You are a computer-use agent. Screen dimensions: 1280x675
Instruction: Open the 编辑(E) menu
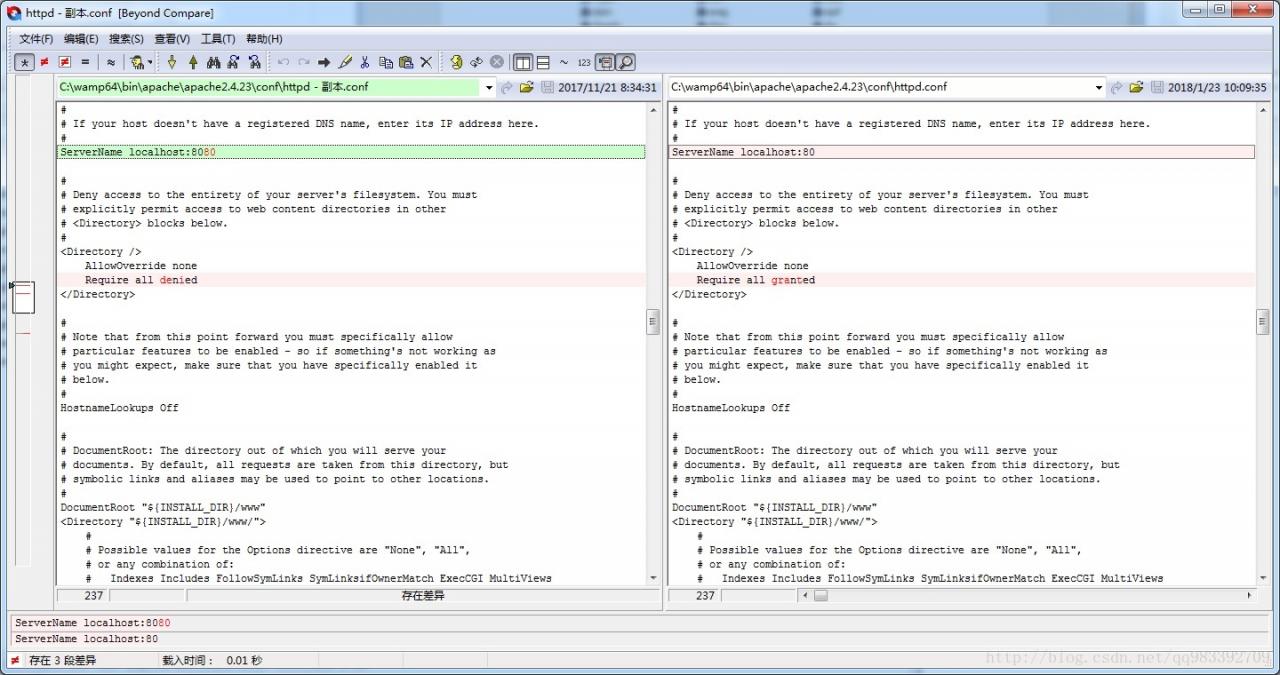click(x=81, y=39)
